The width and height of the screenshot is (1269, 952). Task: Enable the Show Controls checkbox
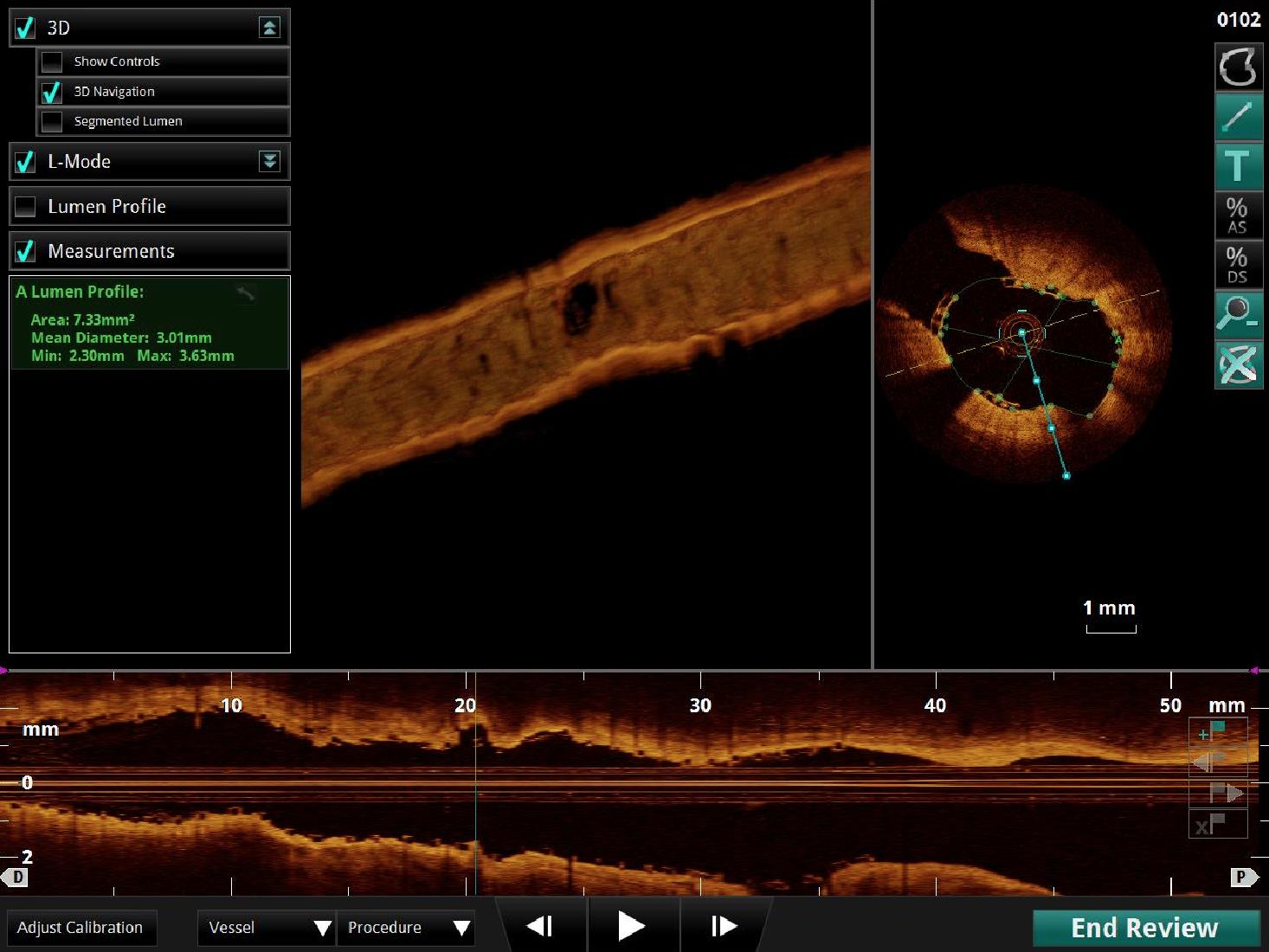pyautogui.click(x=53, y=62)
